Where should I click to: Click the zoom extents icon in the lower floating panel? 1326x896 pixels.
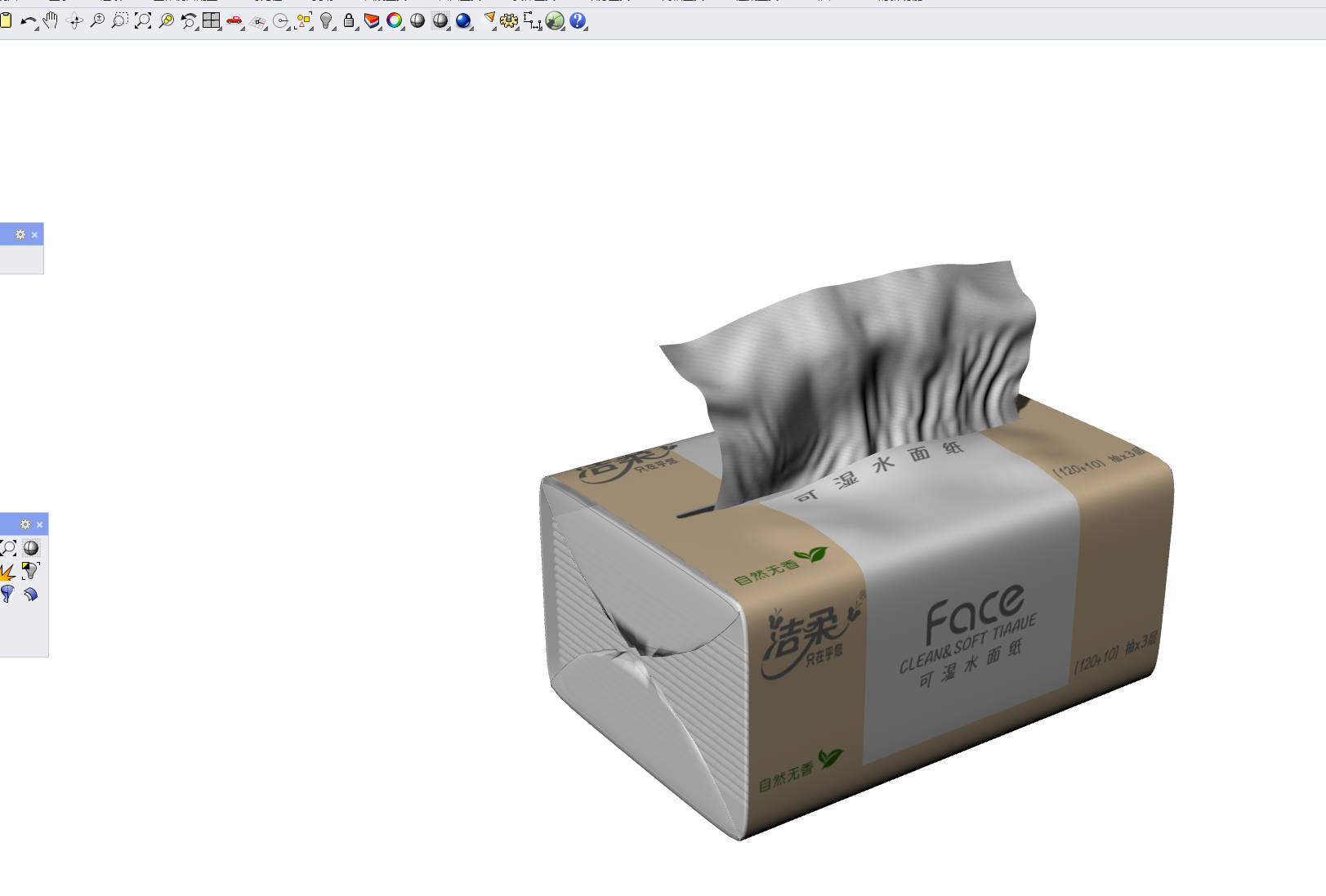click(8, 547)
